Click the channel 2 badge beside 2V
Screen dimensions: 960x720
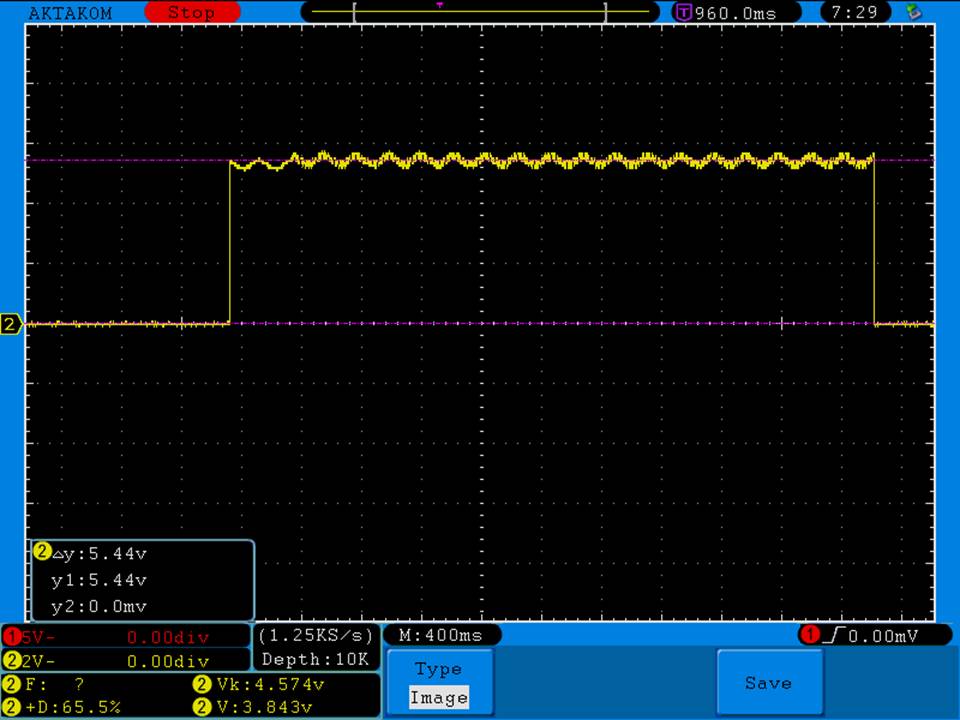(11, 660)
